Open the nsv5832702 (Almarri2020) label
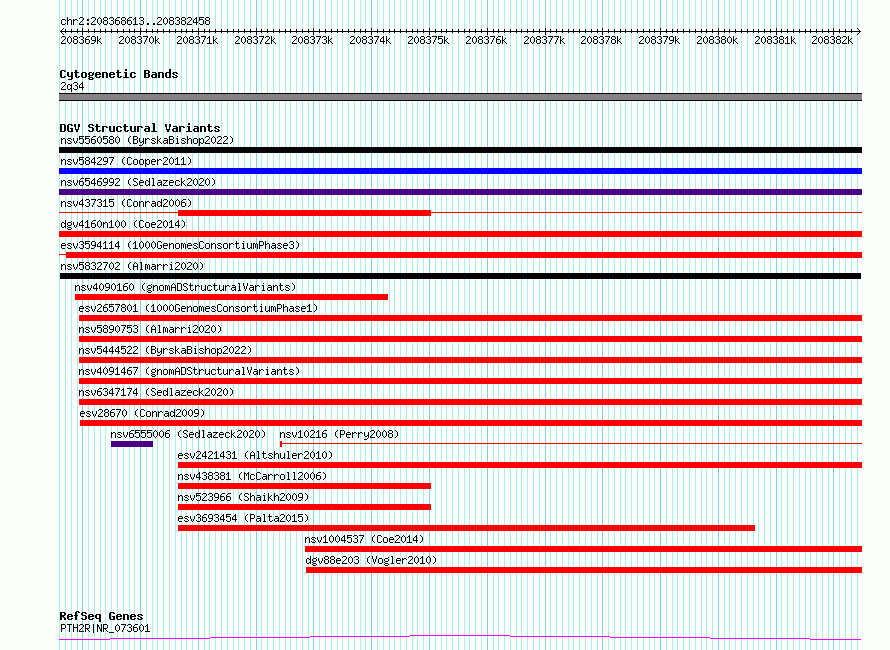Image resolution: width=890 pixels, height=650 pixels. [x=132, y=266]
